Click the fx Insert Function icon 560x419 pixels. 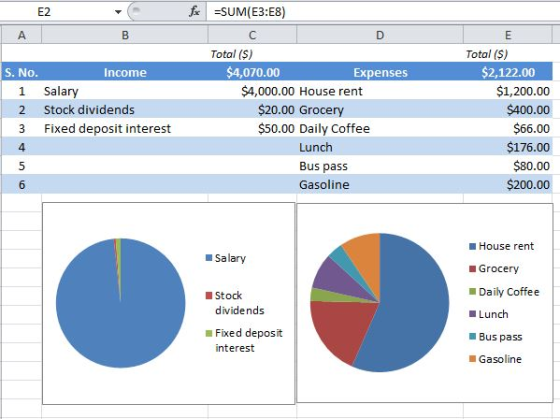[194, 12]
